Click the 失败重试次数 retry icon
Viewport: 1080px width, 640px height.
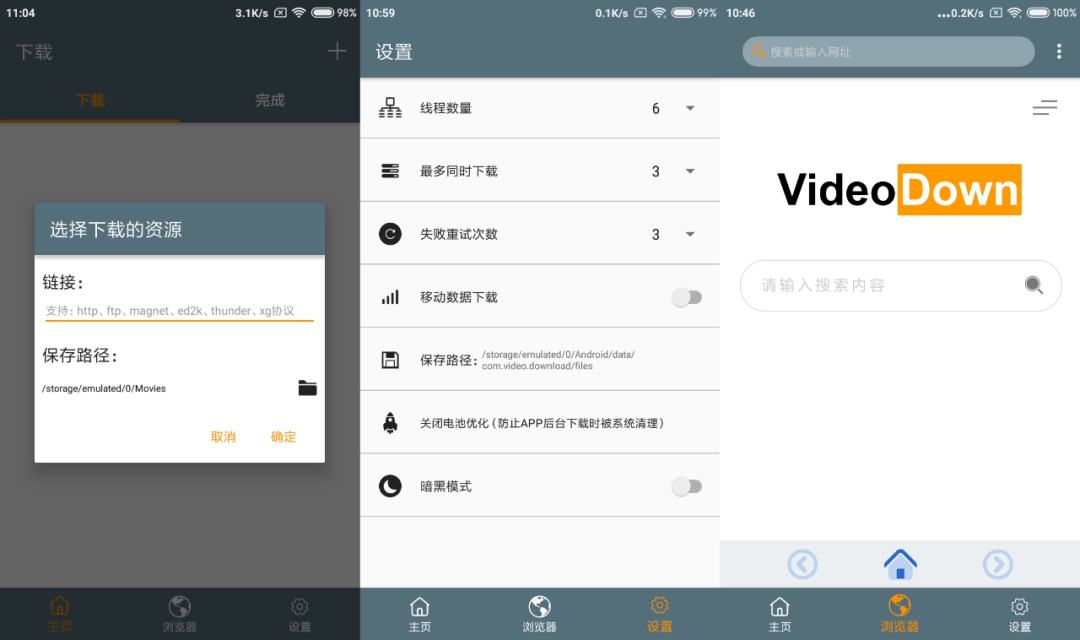(x=390, y=234)
